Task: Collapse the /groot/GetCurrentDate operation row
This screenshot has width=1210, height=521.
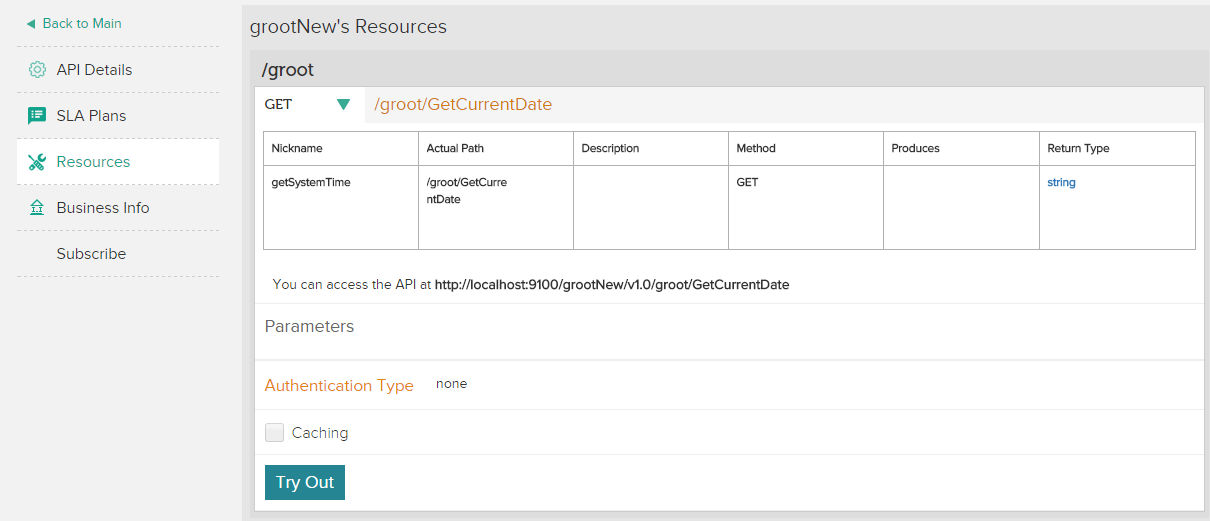Action: coord(785,104)
